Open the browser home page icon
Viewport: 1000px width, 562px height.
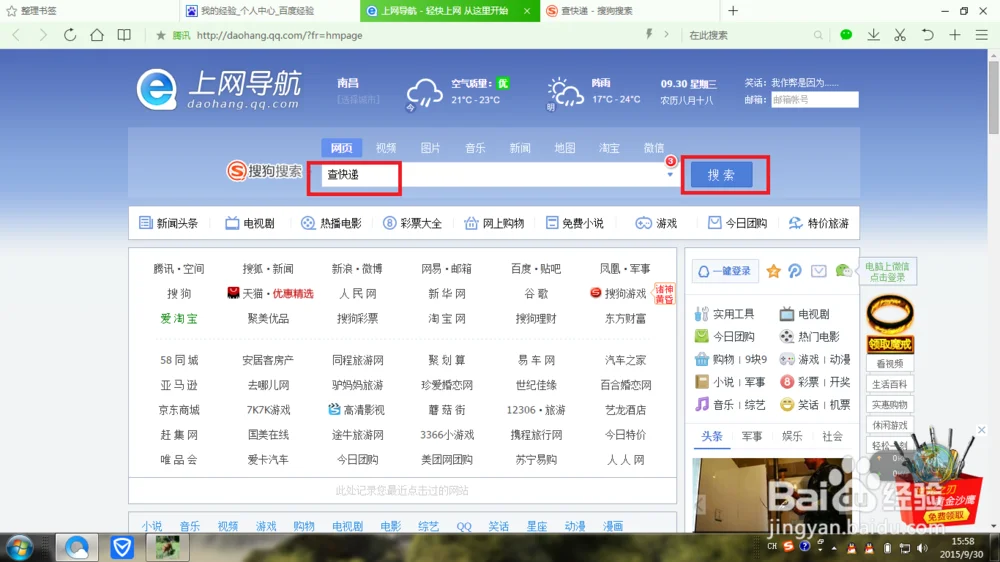pyautogui.click(x=97, y=35)
